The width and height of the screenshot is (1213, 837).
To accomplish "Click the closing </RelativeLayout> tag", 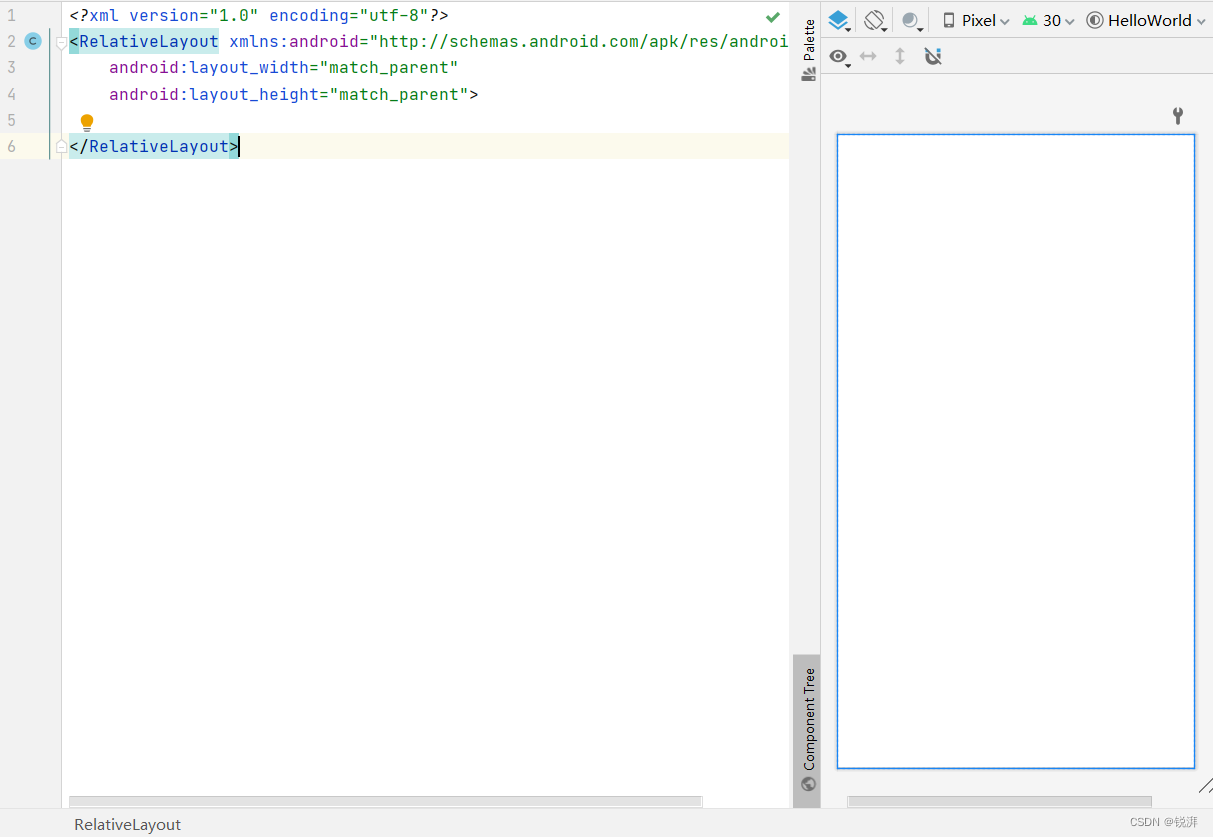I will click(154, 147).
